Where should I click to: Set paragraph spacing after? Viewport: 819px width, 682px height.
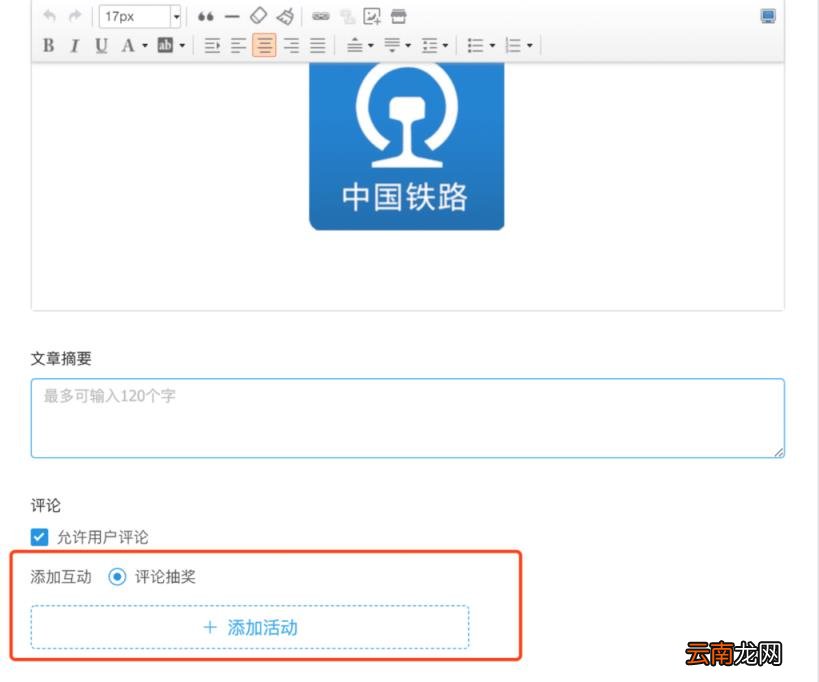tap(392, 45)
